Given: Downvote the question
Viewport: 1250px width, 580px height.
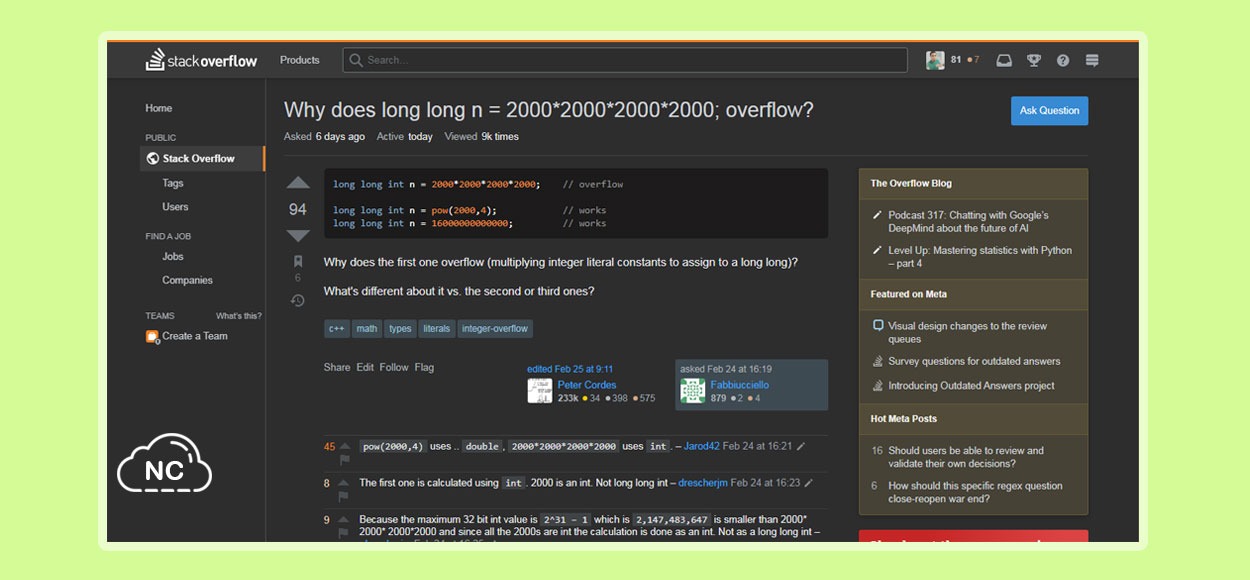Looking at the screenshot, I should [298, 235].
